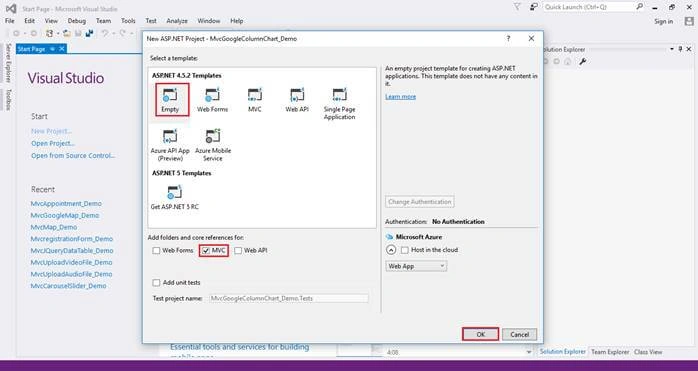This screenshot has height=371, width=698.
Task: Select the Empty project template
Action: 172,100
